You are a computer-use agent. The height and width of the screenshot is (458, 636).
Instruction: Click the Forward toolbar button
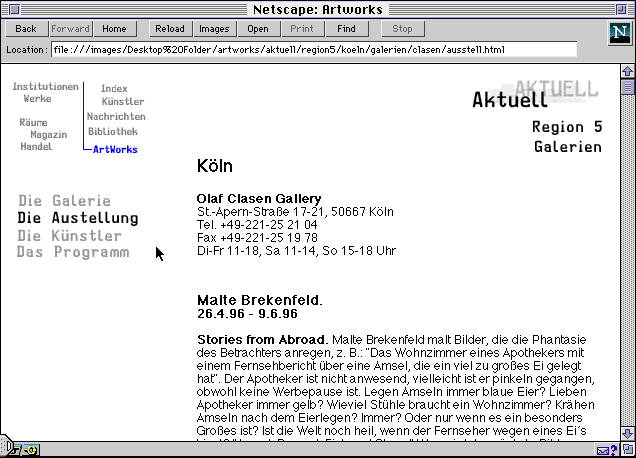click(x=71, y=29)
